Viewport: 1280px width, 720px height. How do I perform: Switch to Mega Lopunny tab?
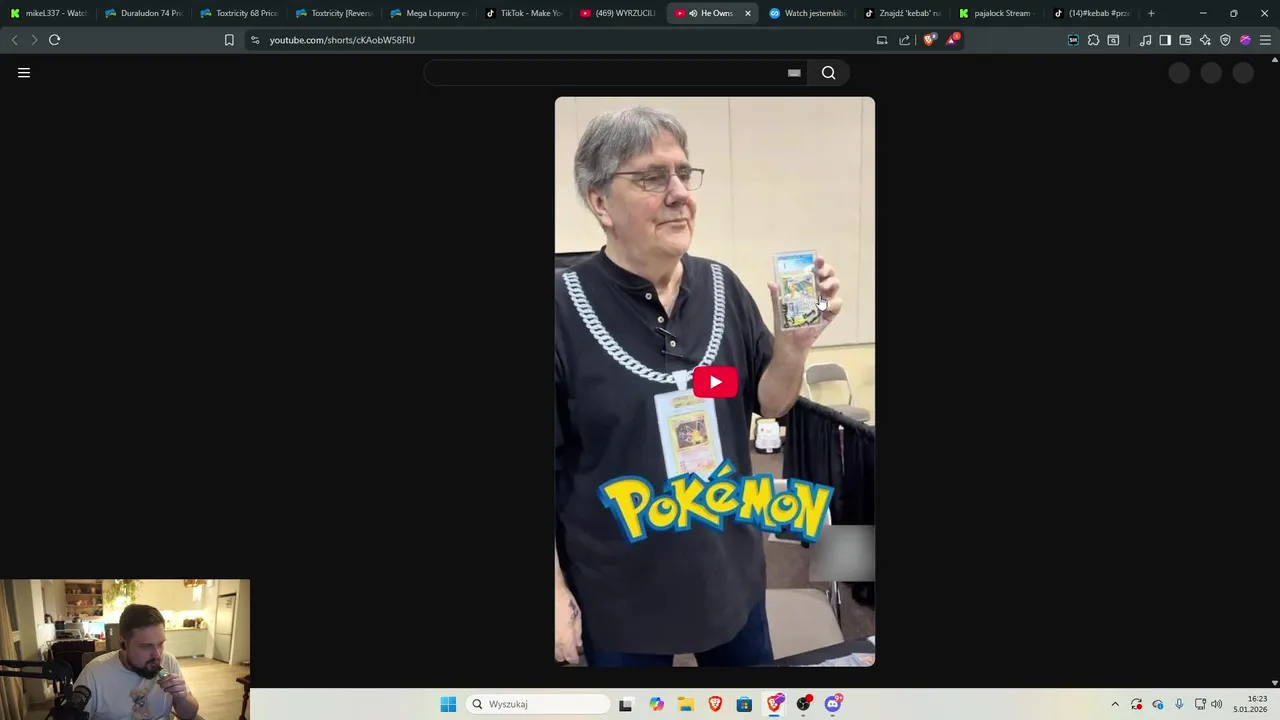pos(429,13)
